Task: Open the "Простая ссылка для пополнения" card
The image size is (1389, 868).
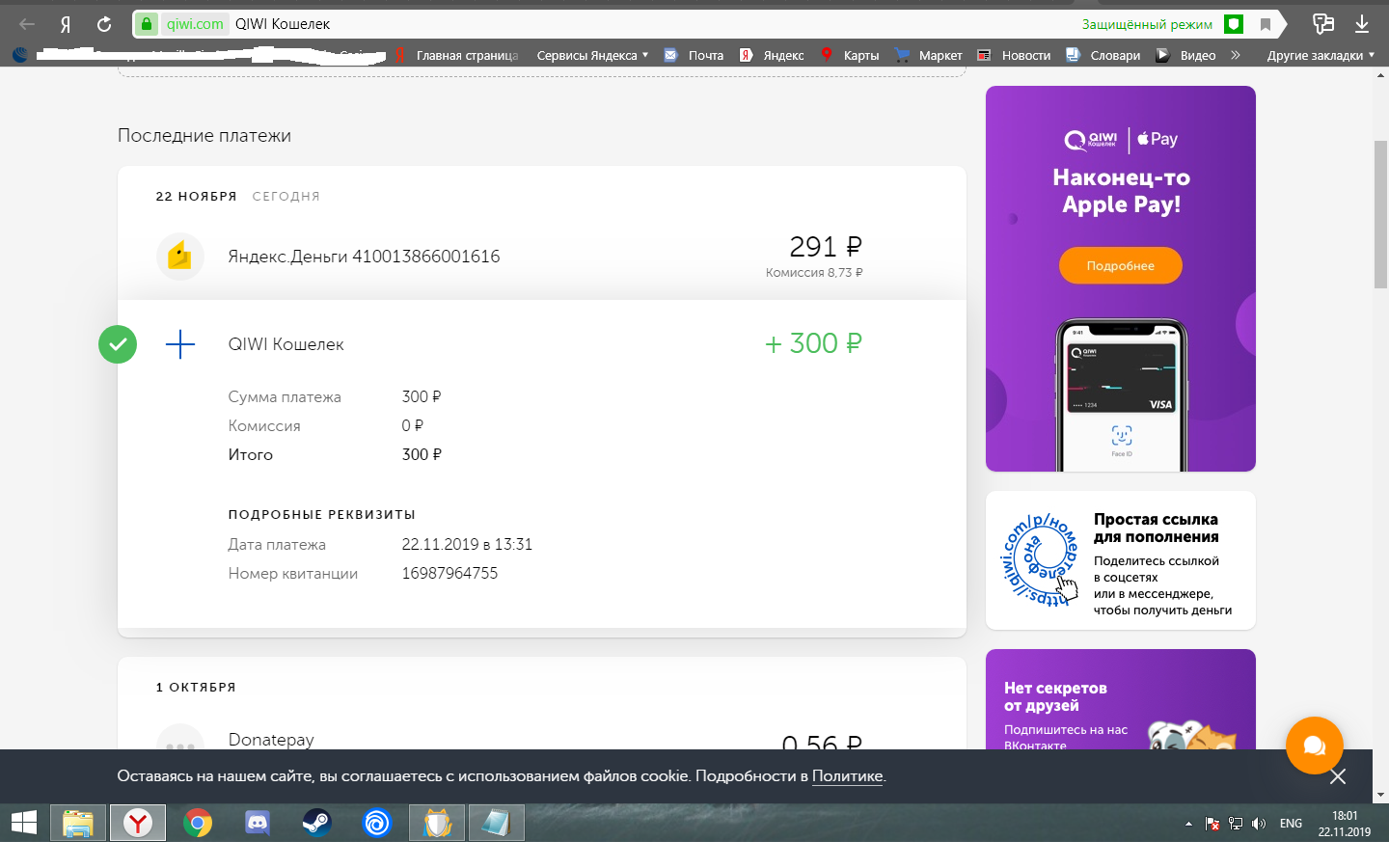Action: click(x=1121, y=560)
